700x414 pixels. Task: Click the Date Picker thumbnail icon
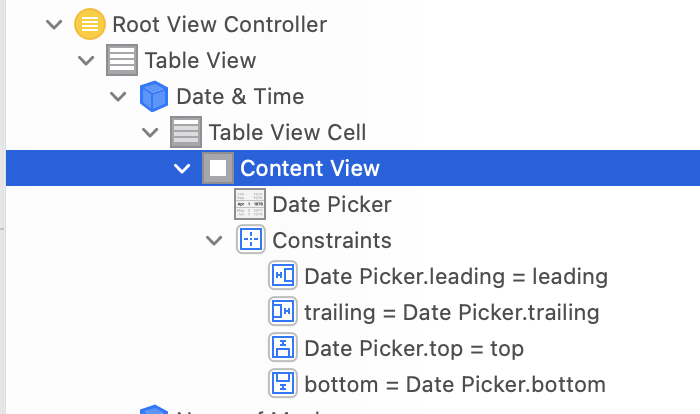pos(250,204)
